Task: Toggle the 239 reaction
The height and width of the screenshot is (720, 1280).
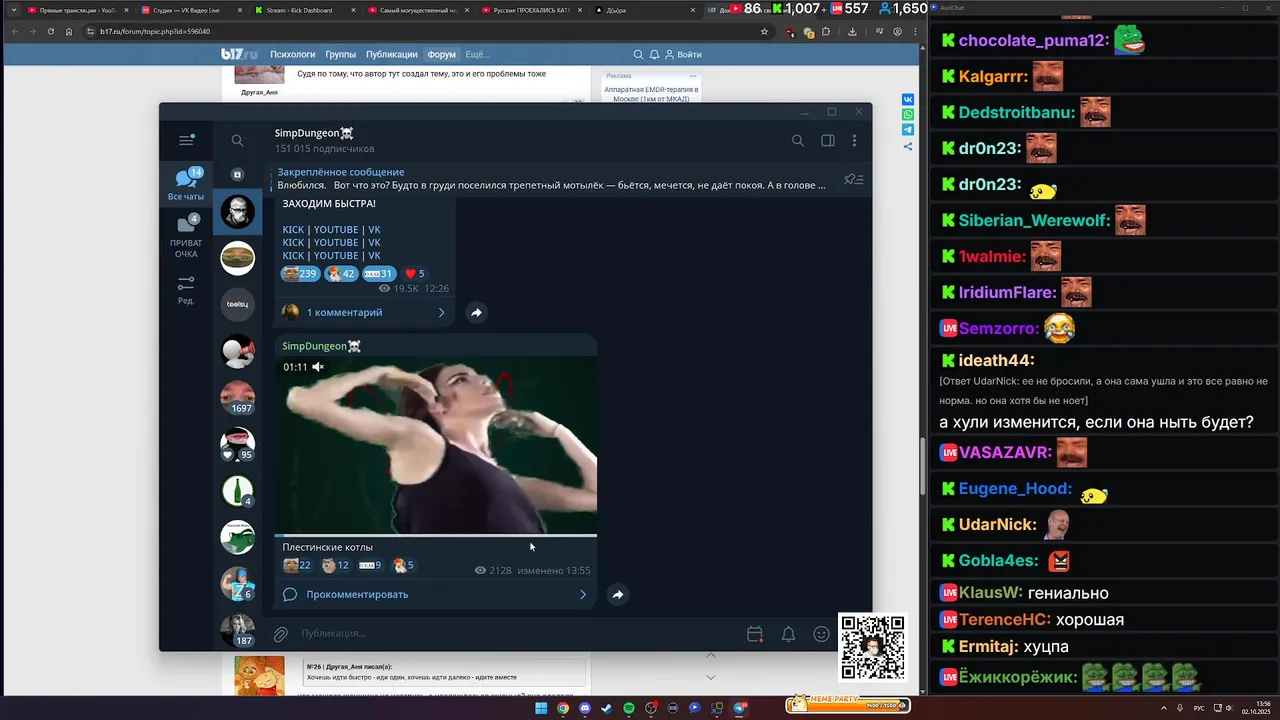Action: 300,274
